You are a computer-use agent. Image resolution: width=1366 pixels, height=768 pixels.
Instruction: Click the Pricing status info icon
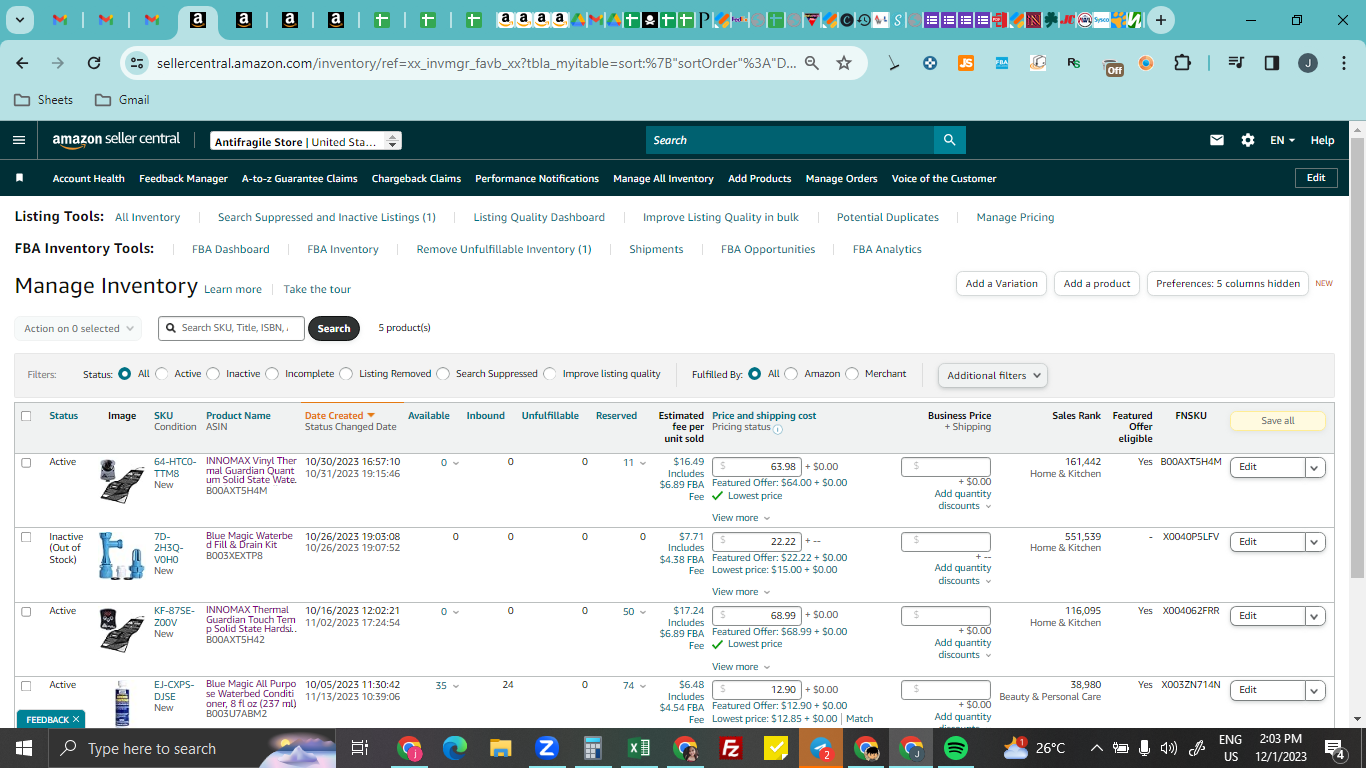pos(778,429)
